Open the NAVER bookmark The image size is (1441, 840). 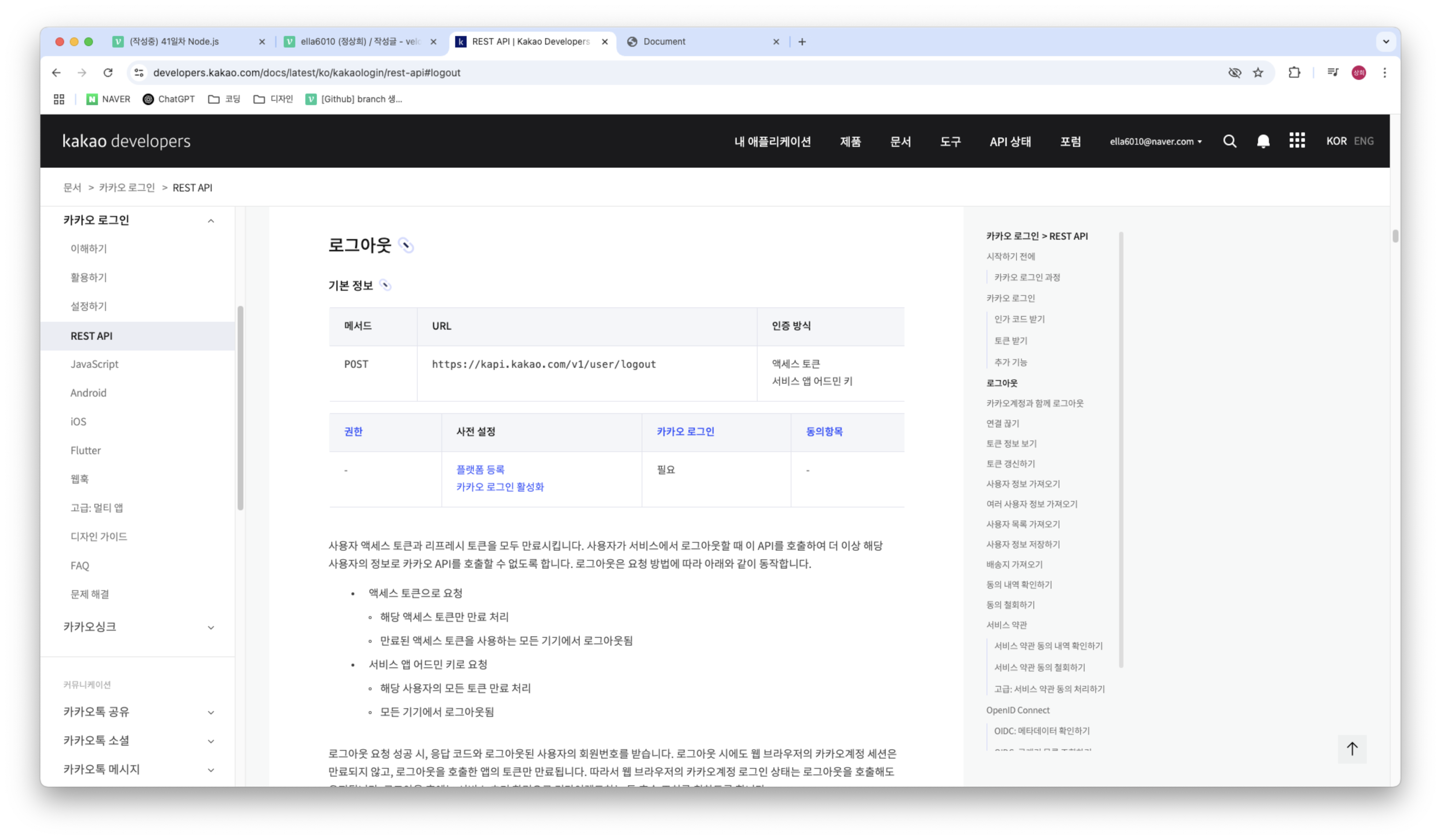click(x=109, y=99)
